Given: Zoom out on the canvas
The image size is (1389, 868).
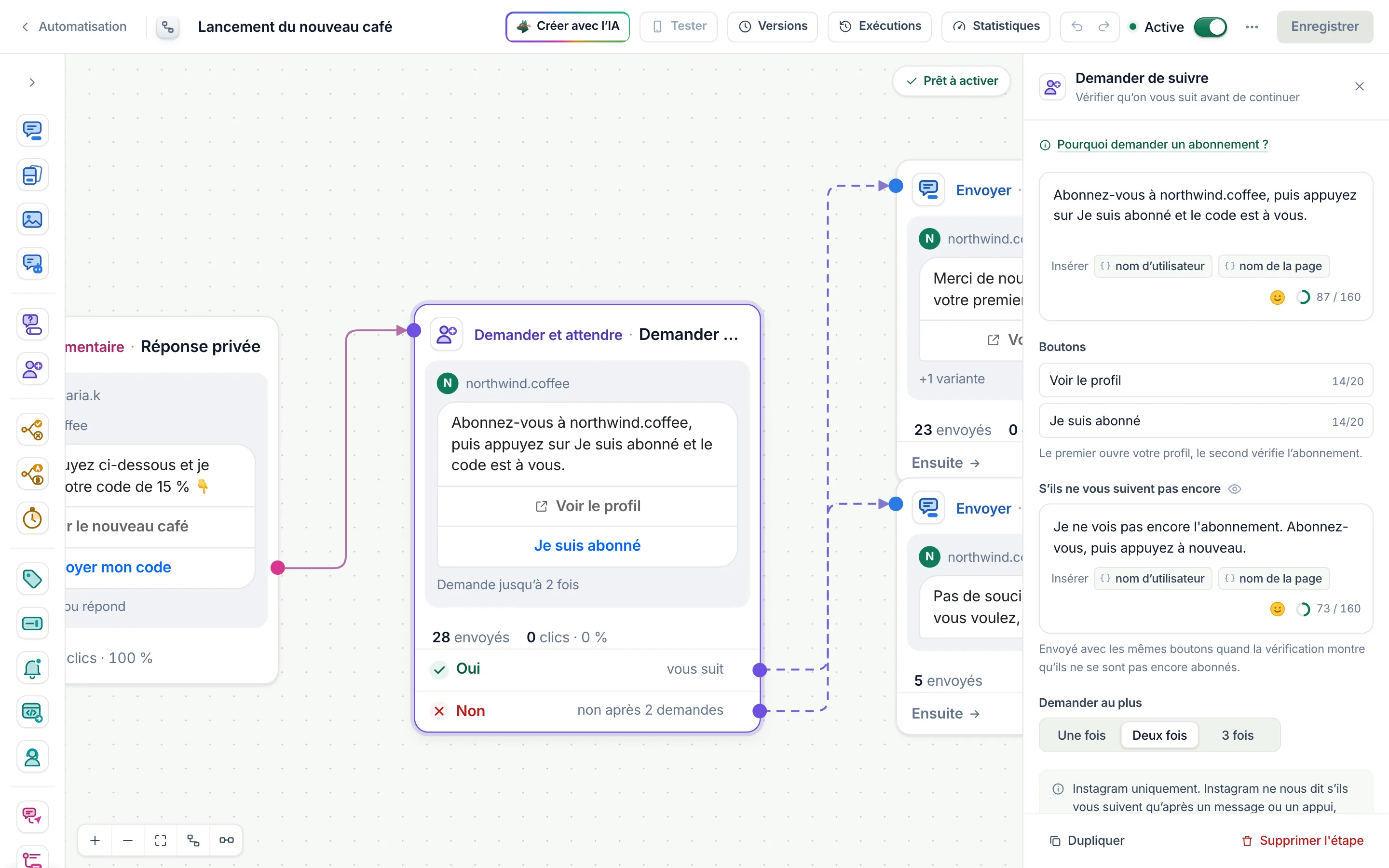Looking at the screenshot, I should (128, 841).
